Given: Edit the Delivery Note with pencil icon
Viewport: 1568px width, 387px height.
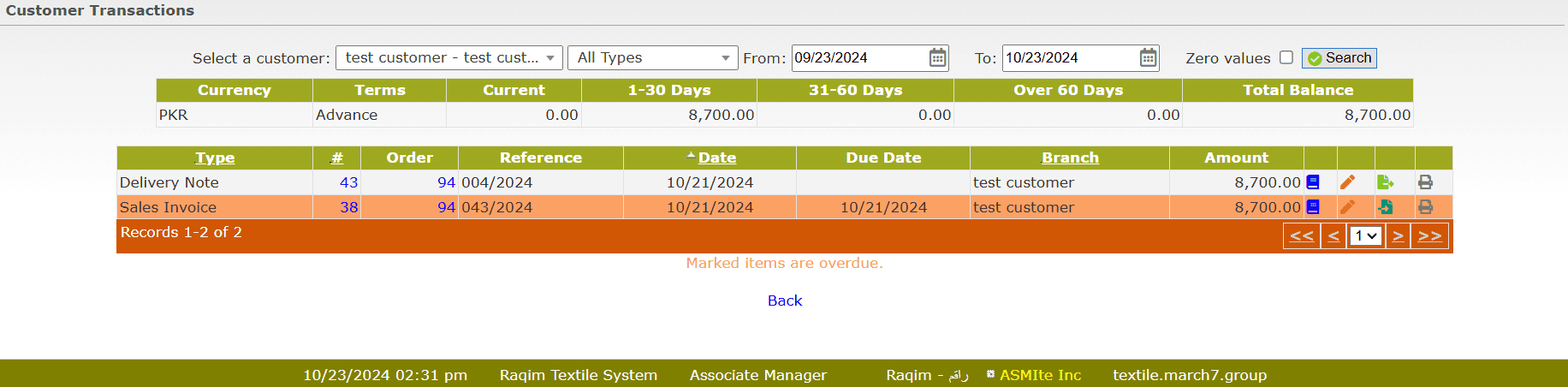Looking at the screenshot, I should point(1347,182).
